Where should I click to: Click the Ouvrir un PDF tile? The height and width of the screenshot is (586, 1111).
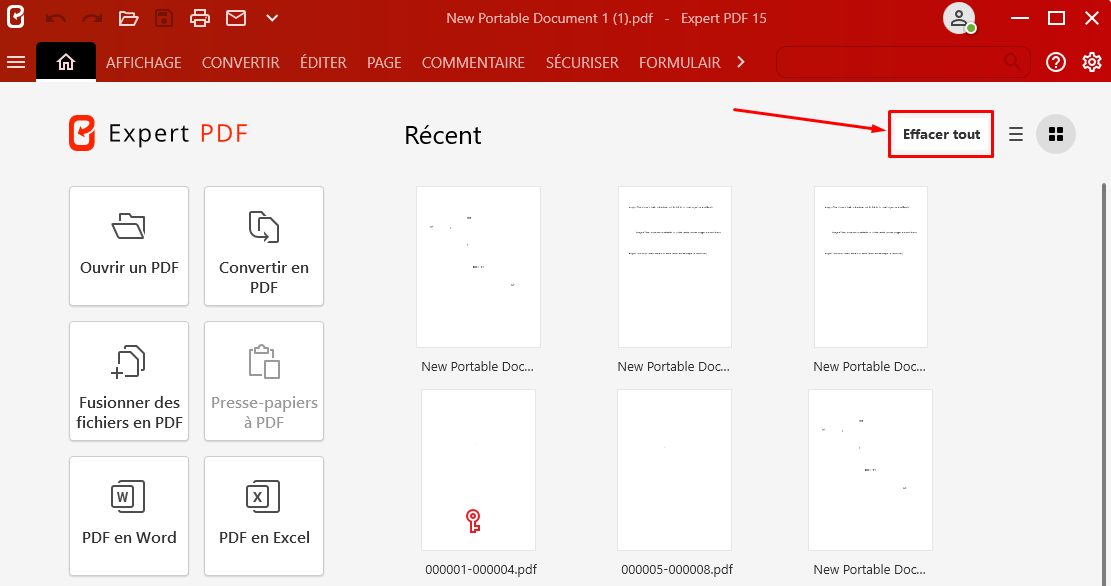pyautogui.click(x=129, y=246)
